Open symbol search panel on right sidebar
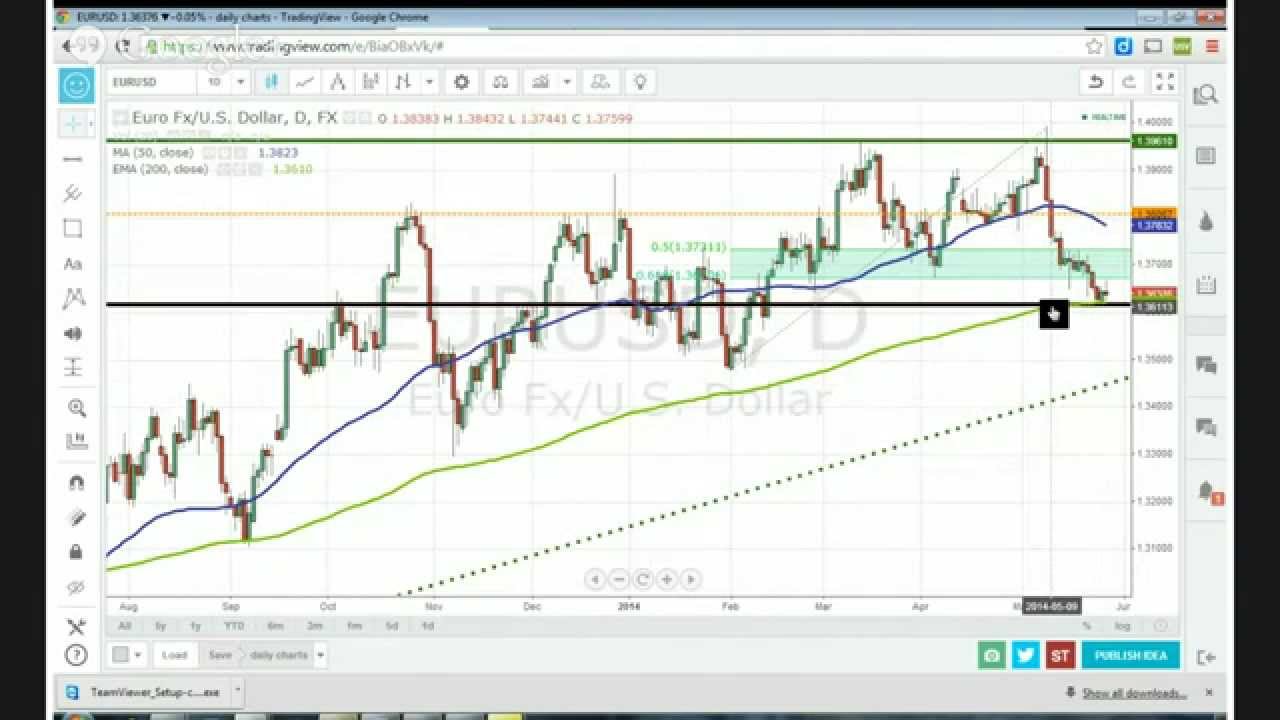 [1206, 95]
